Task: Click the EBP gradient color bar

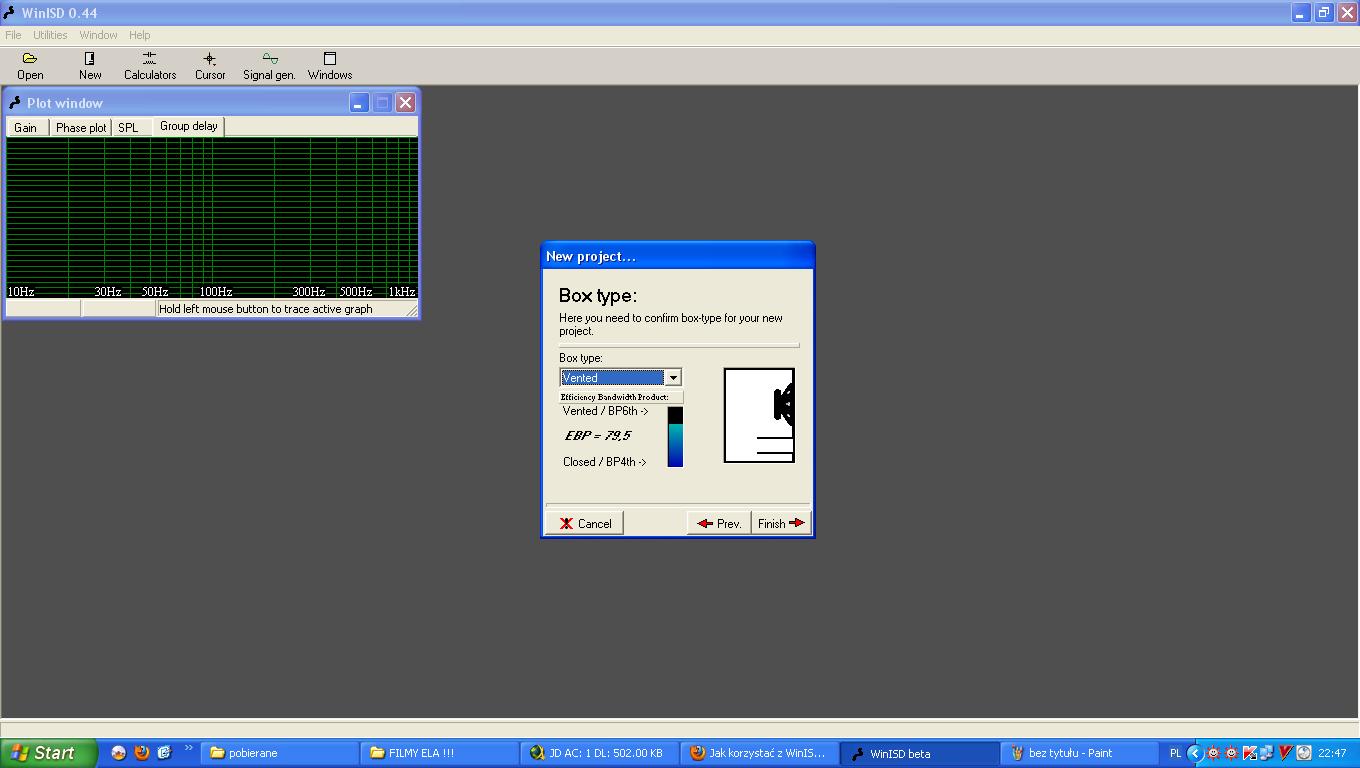Action: [675, 437]
